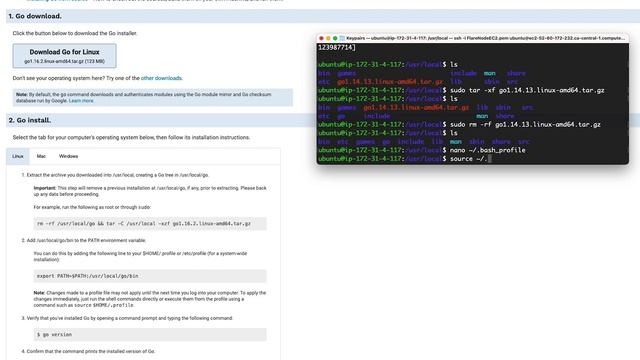Open the other downloads link

(x=161, y=78)
